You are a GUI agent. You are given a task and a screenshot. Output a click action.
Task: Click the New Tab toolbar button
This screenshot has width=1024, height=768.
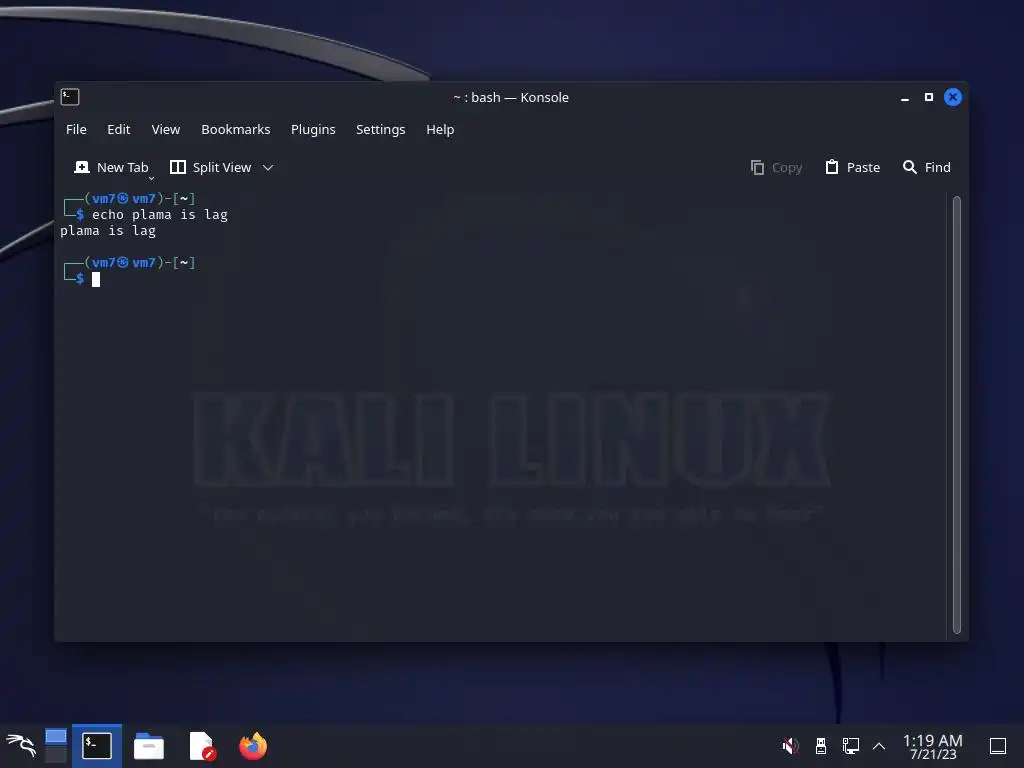pyautogui.click(x=112, y=167)
